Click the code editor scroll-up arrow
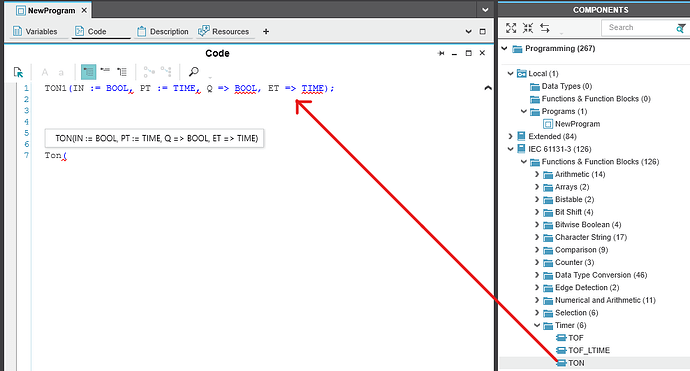The width and height of the screenshot is (690, 371). click(x=488, y=88)
